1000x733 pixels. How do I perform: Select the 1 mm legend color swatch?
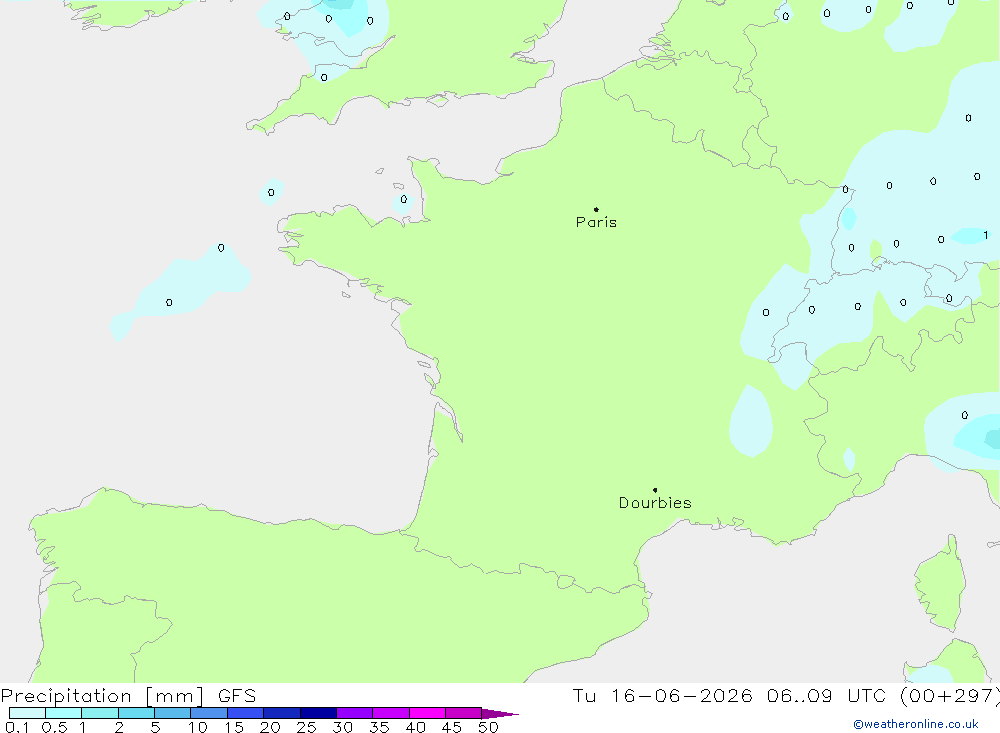pos(100,713)
